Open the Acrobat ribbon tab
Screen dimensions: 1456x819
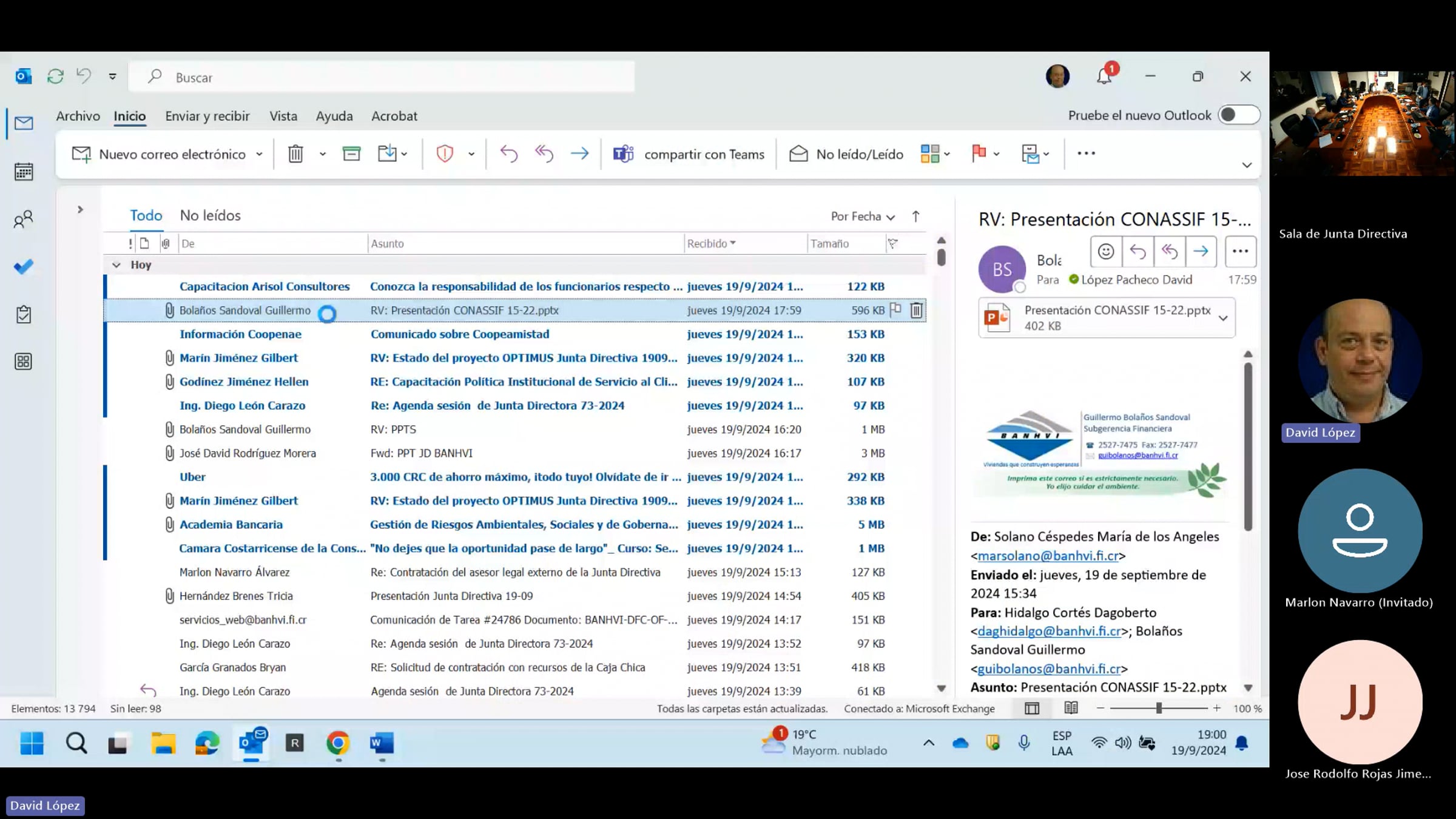click(x=394, y=116)
